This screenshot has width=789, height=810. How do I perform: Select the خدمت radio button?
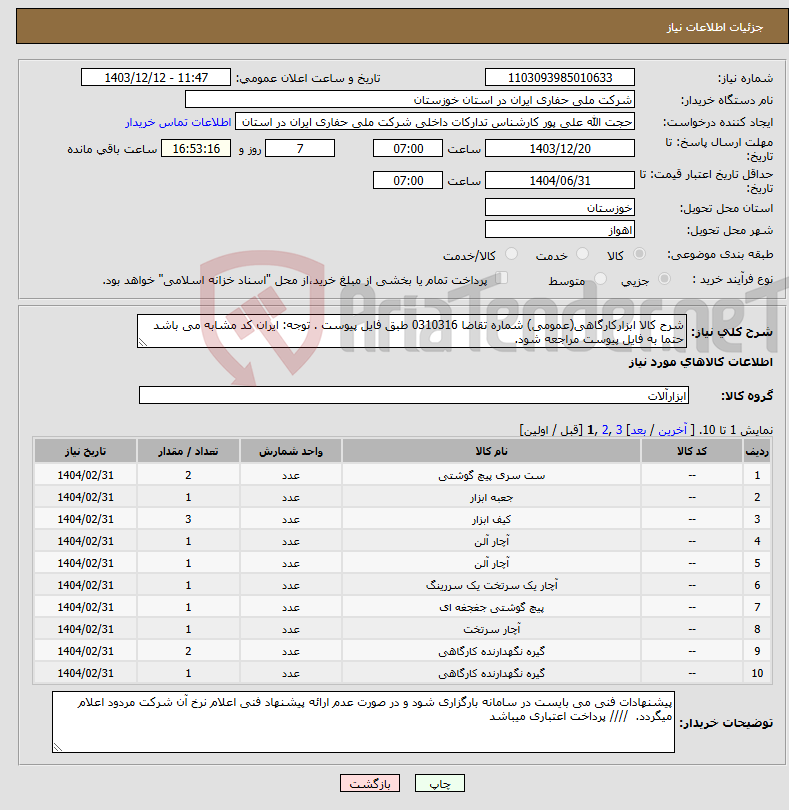(x=582, y=254)
